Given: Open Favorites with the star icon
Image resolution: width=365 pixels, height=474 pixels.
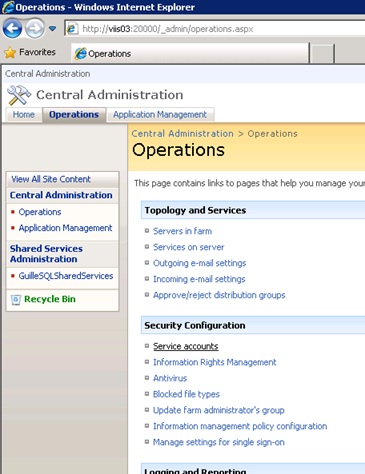Looking at the screenshot, I should (x=10, y=52).
